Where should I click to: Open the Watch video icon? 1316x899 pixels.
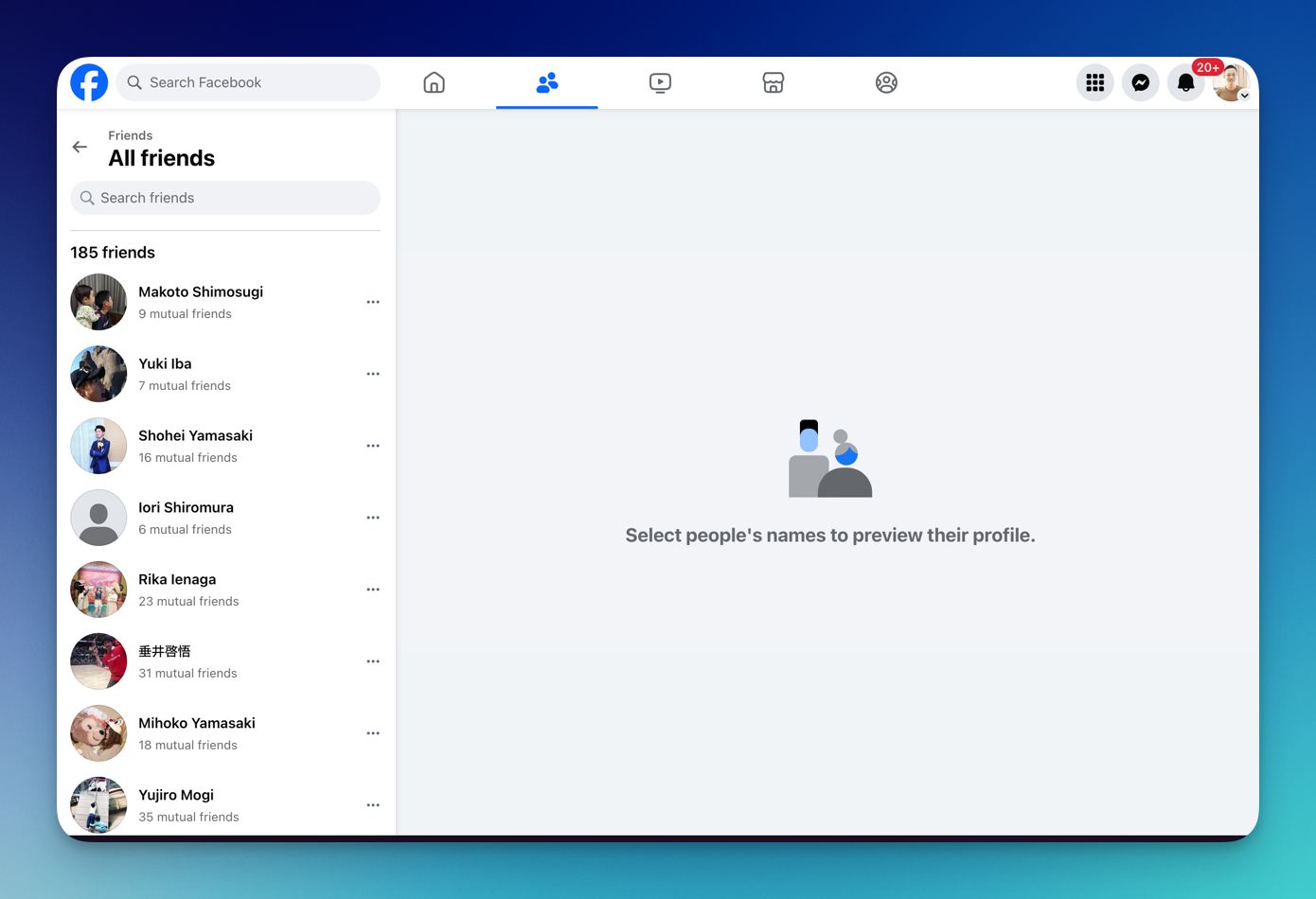(660, 82)
